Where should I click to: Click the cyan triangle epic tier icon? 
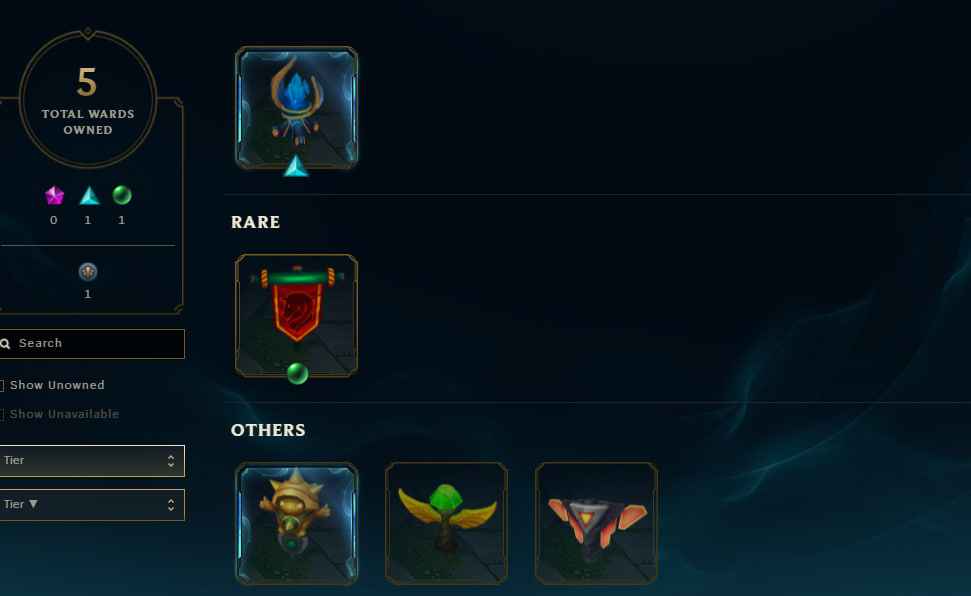click(x=89, y=196)
